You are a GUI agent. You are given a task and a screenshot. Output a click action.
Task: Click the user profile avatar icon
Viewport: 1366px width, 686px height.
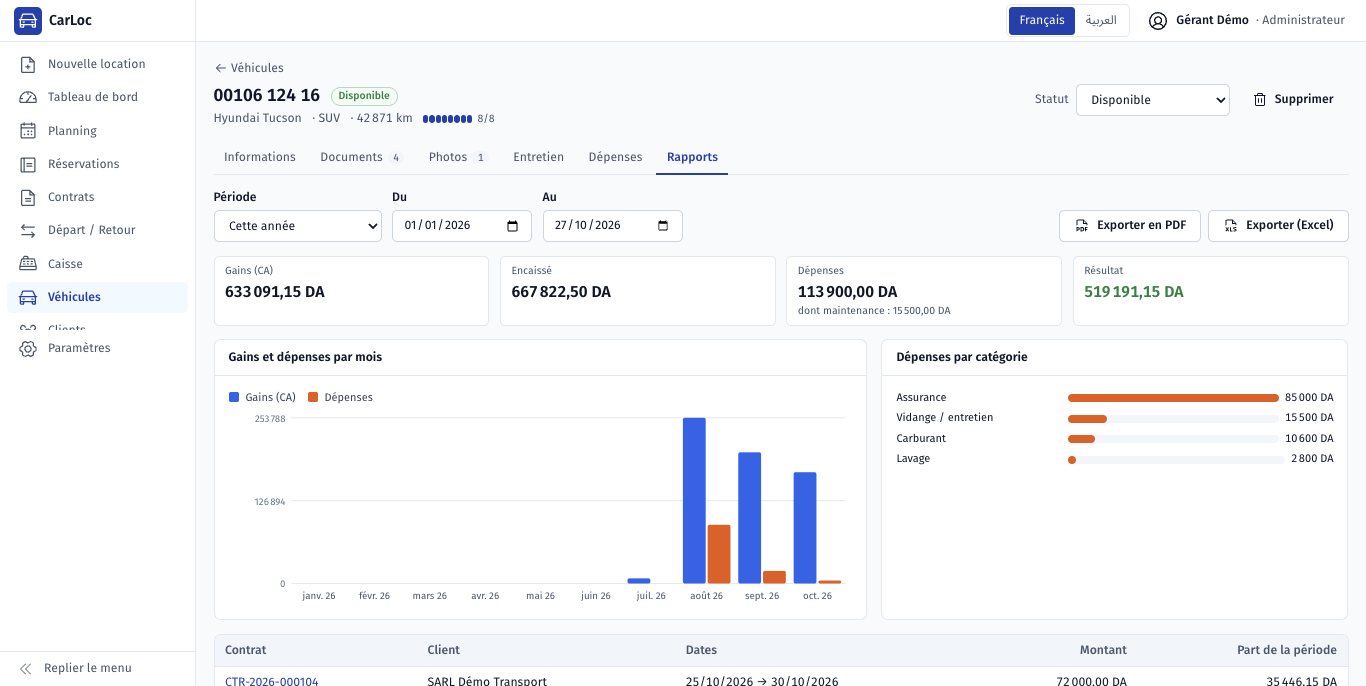[1158, 20]
